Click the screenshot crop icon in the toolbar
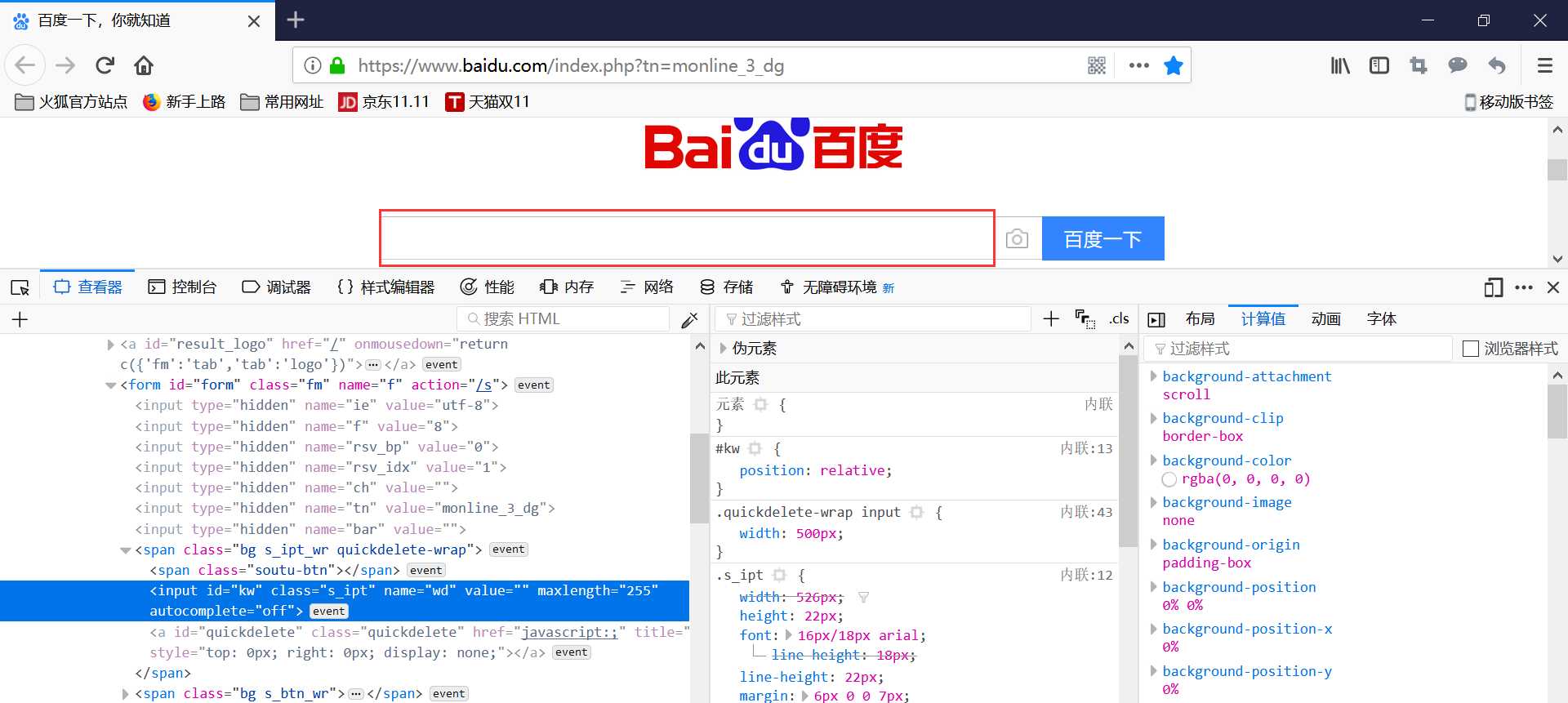The image size is (1568, 703). [1419, 65]
